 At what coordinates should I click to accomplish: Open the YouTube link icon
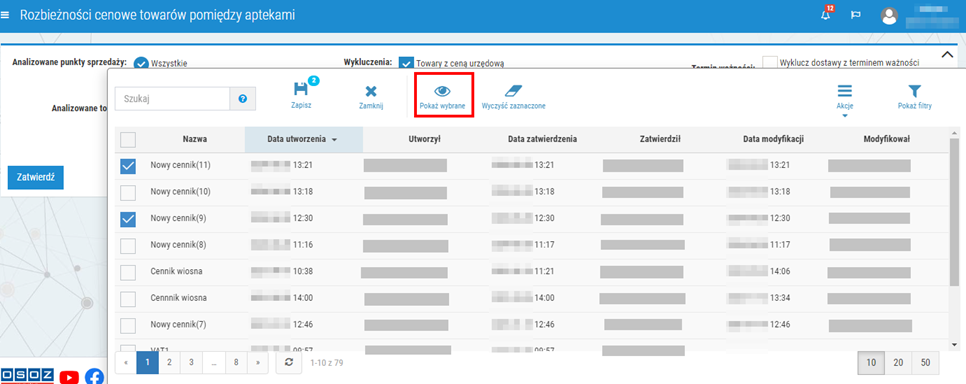click(x=69, y=376)
